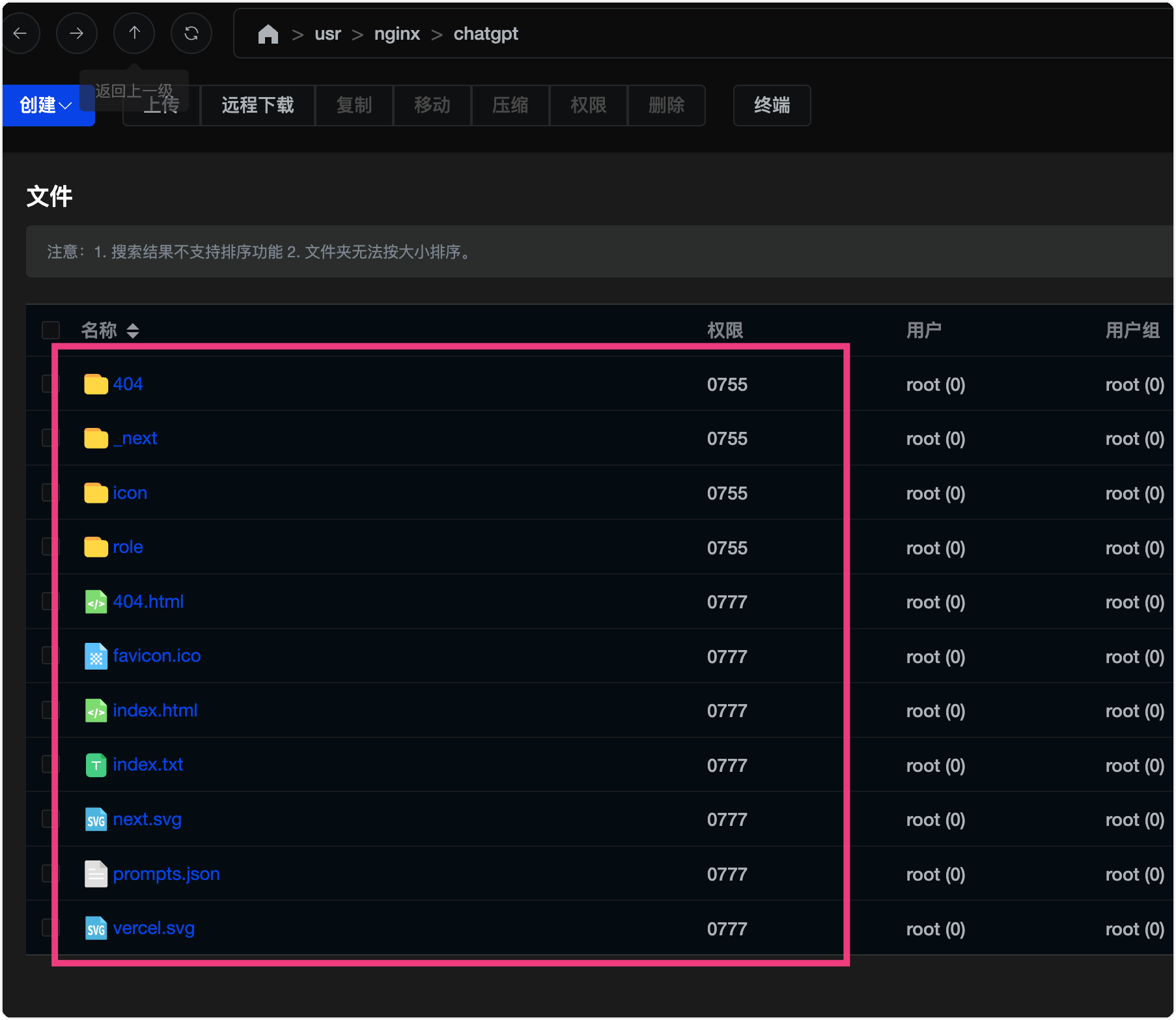Click the 压缩 toolbar button
Viewport: 1176px width, 1020px height.
pos(511,105)
